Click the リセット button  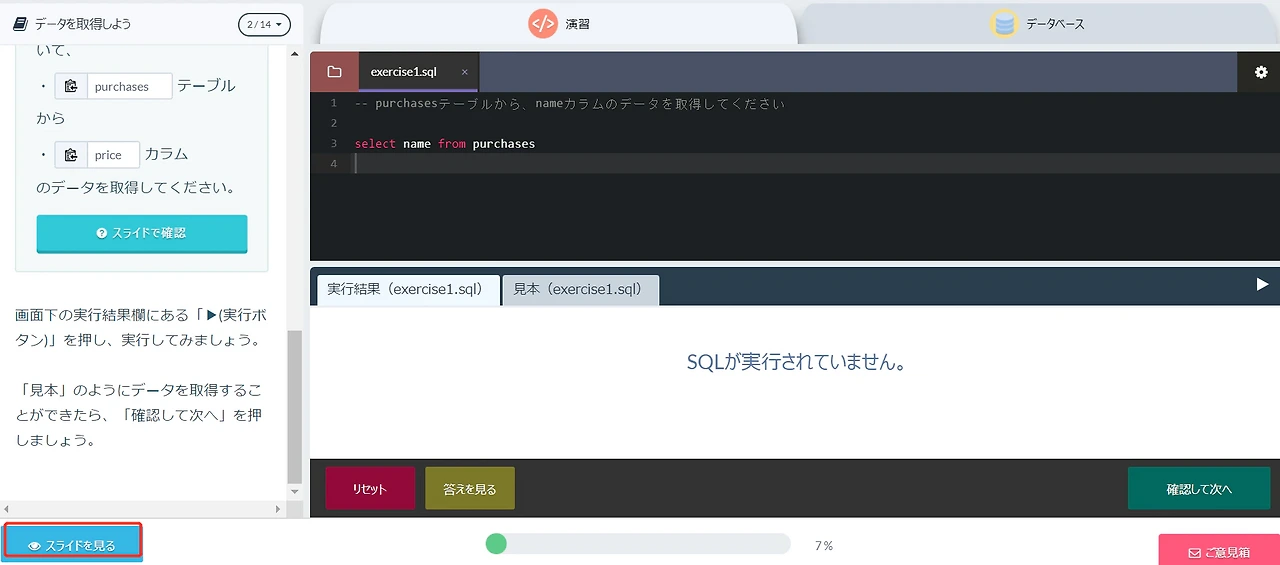[369, 489]
